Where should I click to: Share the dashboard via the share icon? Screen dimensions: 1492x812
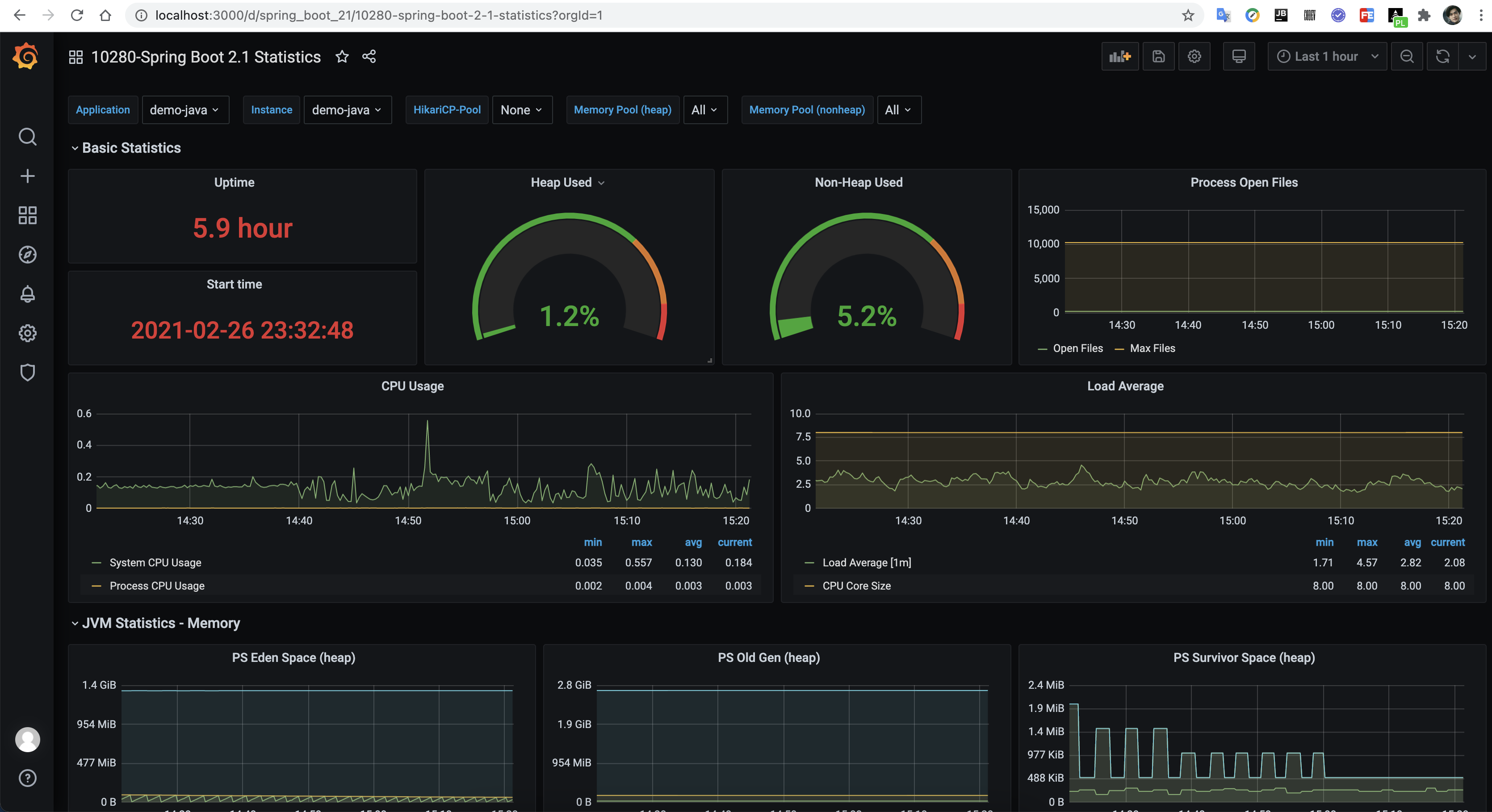point(369,56)
